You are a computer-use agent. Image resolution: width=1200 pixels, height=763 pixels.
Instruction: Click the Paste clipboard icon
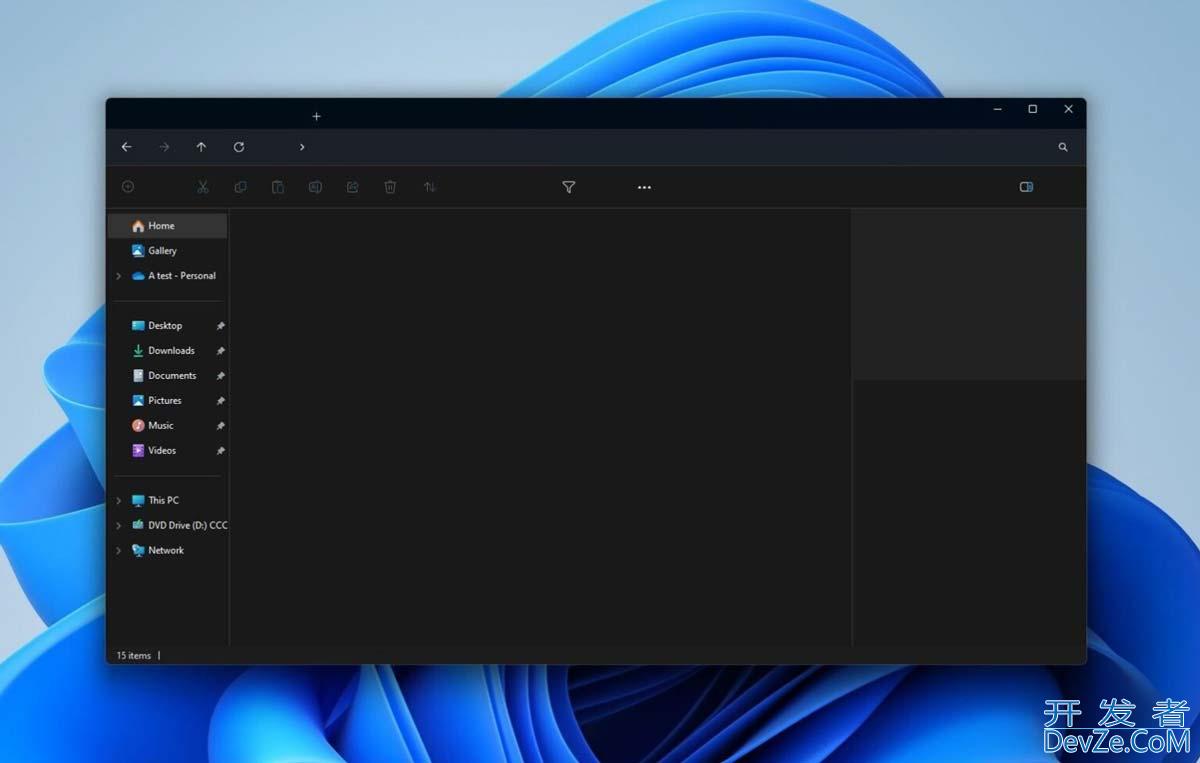point(278,187)
